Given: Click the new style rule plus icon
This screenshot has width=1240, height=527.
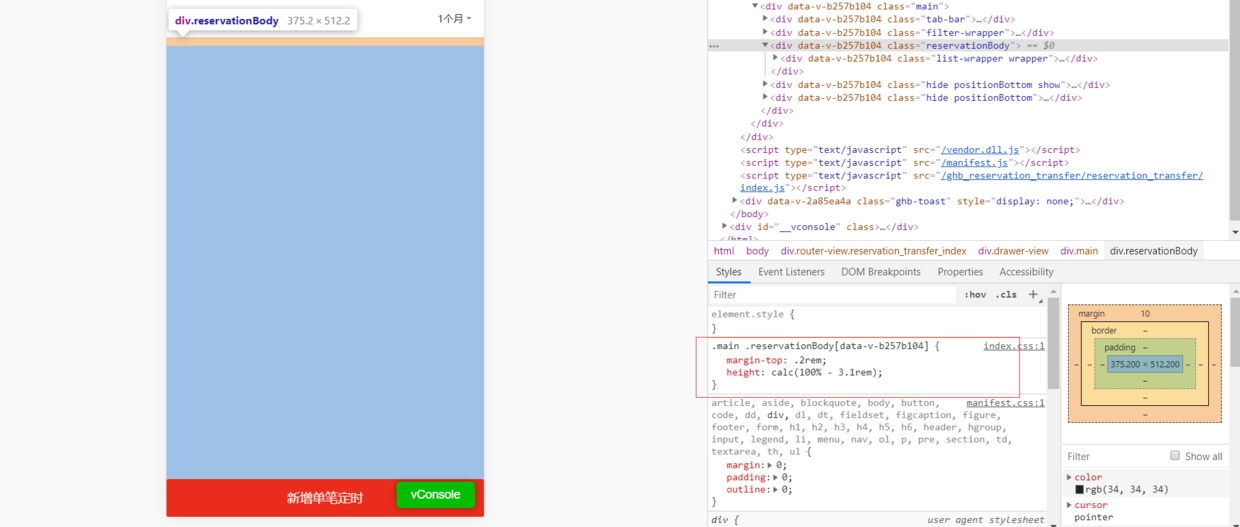Looking at the screenshot, I should pyautogui.click(x=1033, y=294).
